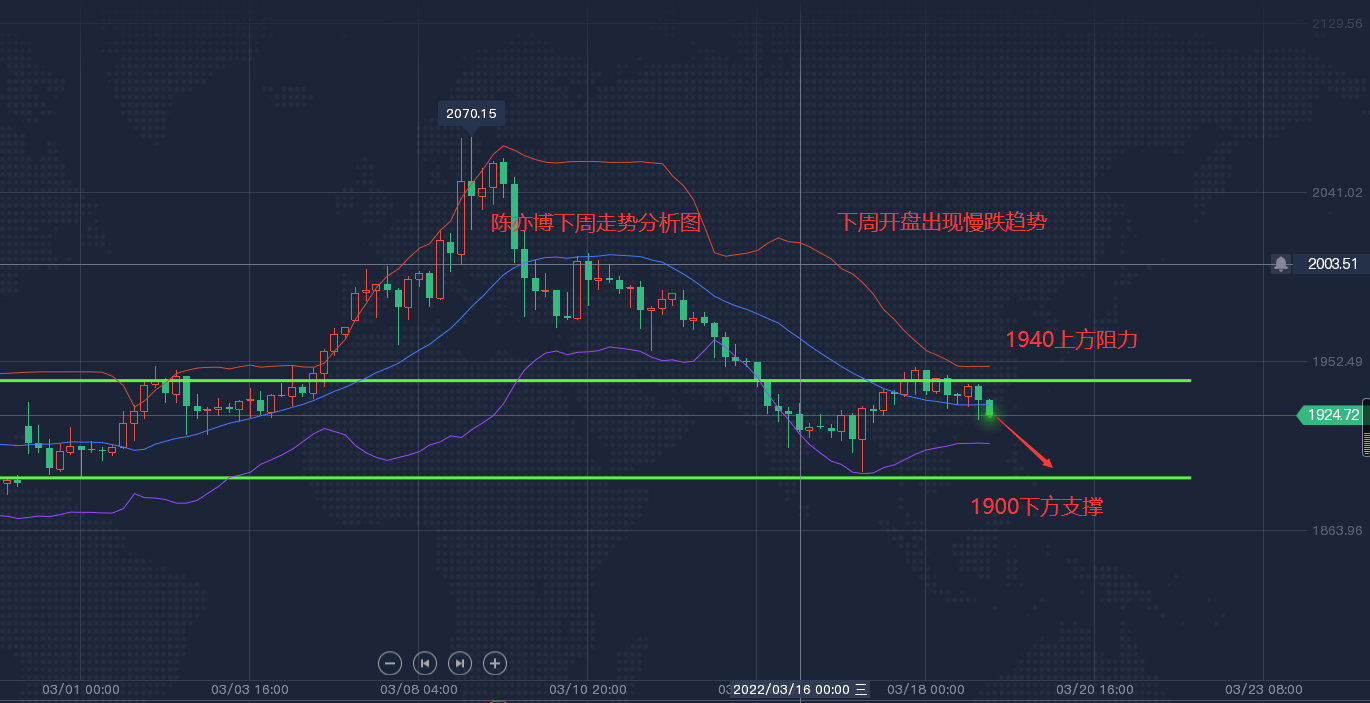Click the 03/18 00:00 time label
The width and height of the screenshot is (1370, 703).
coord(926,689)
